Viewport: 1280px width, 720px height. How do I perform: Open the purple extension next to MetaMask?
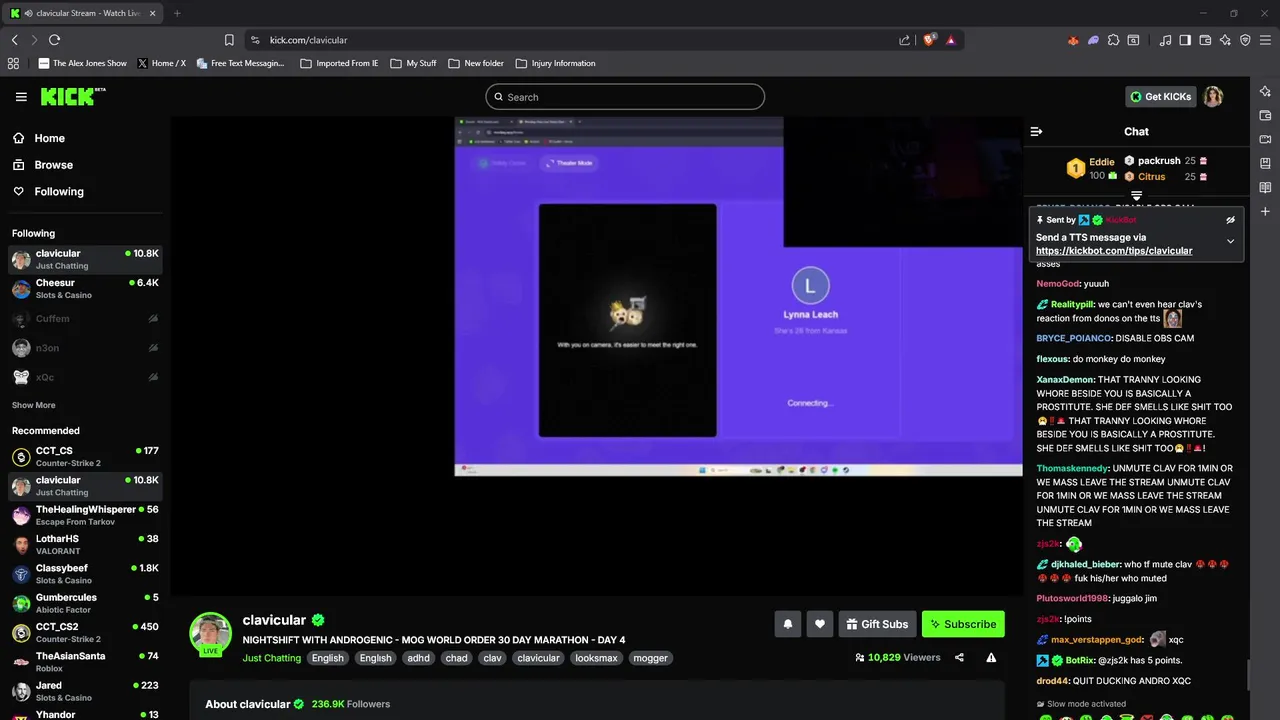(1093, 40)
